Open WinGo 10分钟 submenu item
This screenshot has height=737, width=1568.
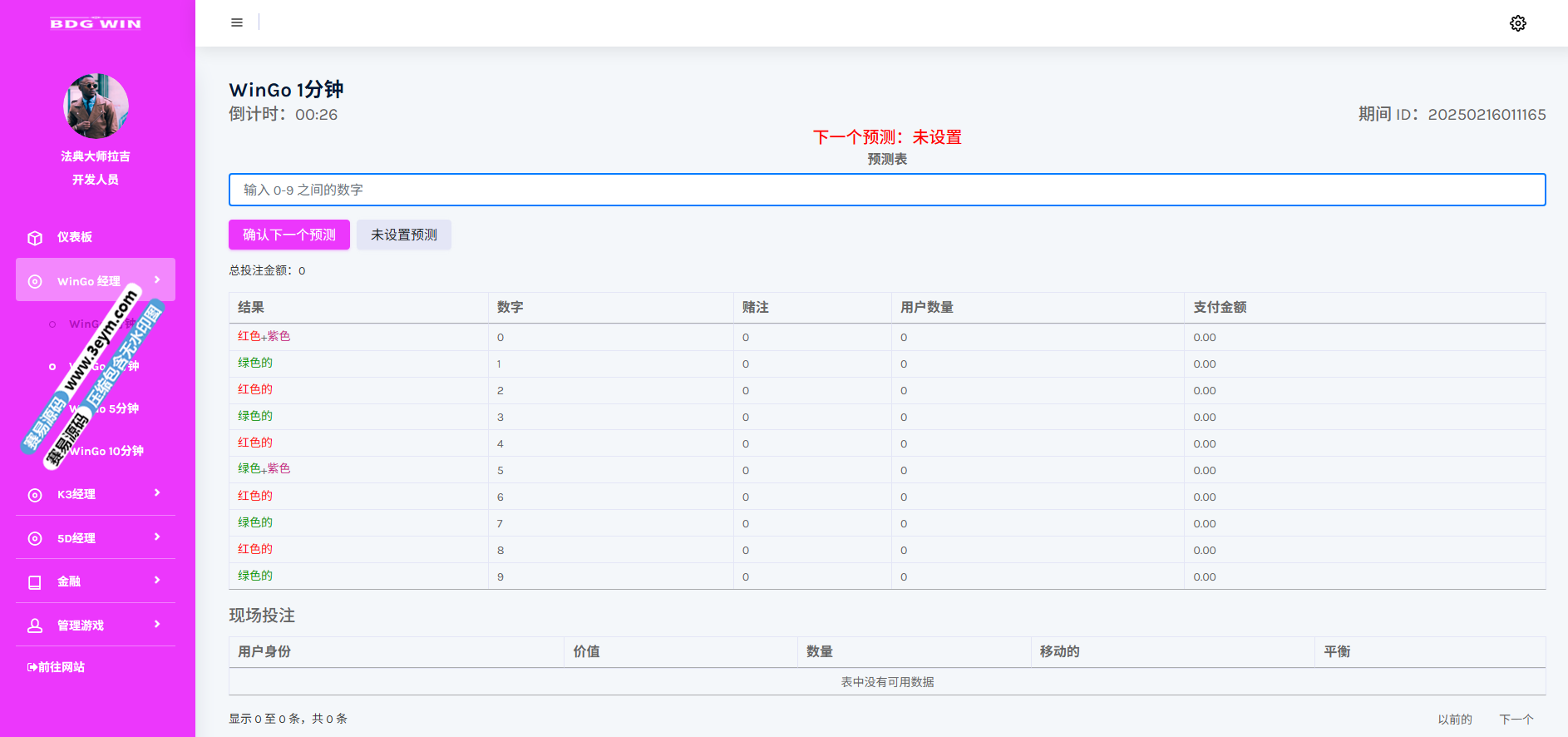pyautogui.click(x=106, y=451)
